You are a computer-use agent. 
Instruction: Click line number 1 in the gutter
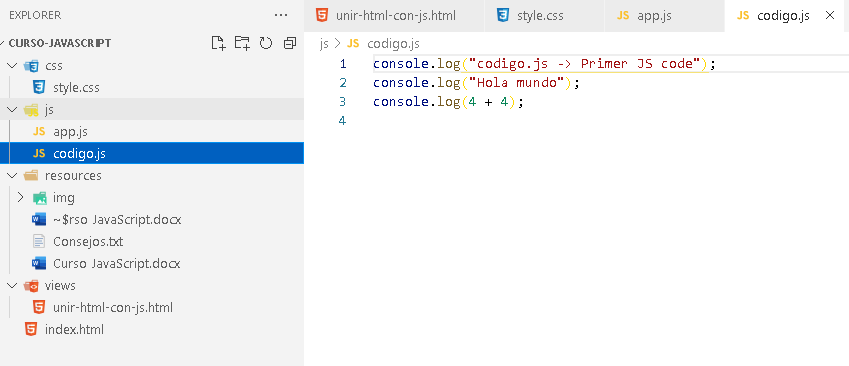[x=343, y=64]
